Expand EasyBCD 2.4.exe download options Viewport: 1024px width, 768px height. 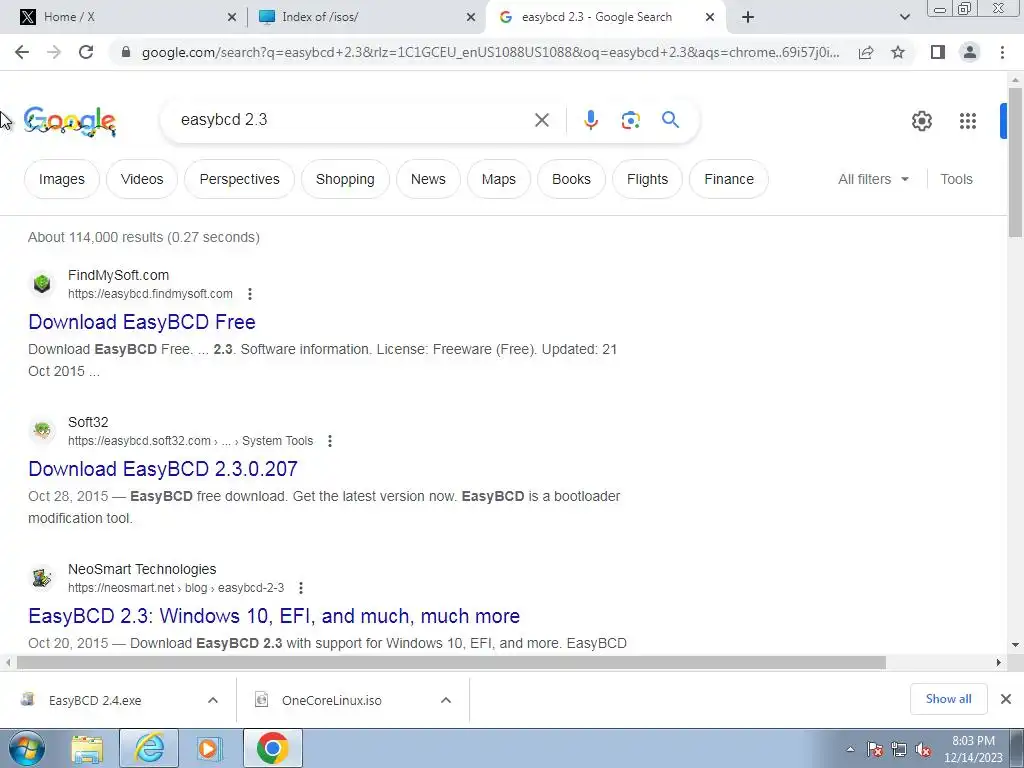click(213, 700)
